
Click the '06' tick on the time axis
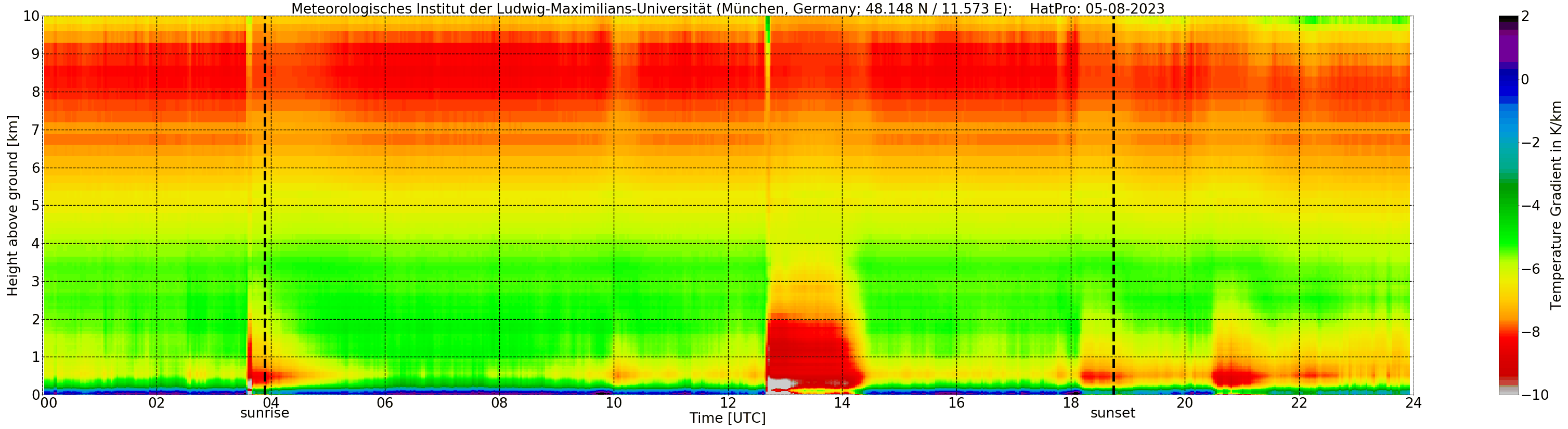coord(385,403)
